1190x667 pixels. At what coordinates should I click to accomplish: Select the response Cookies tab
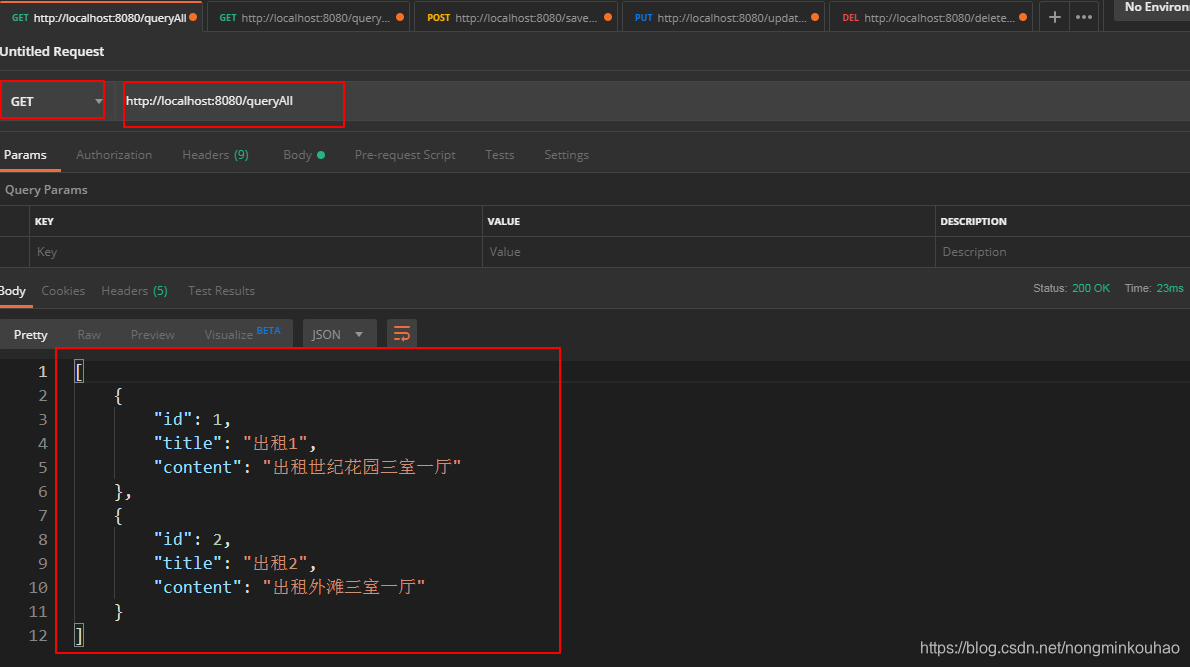(x=63, y=291)
